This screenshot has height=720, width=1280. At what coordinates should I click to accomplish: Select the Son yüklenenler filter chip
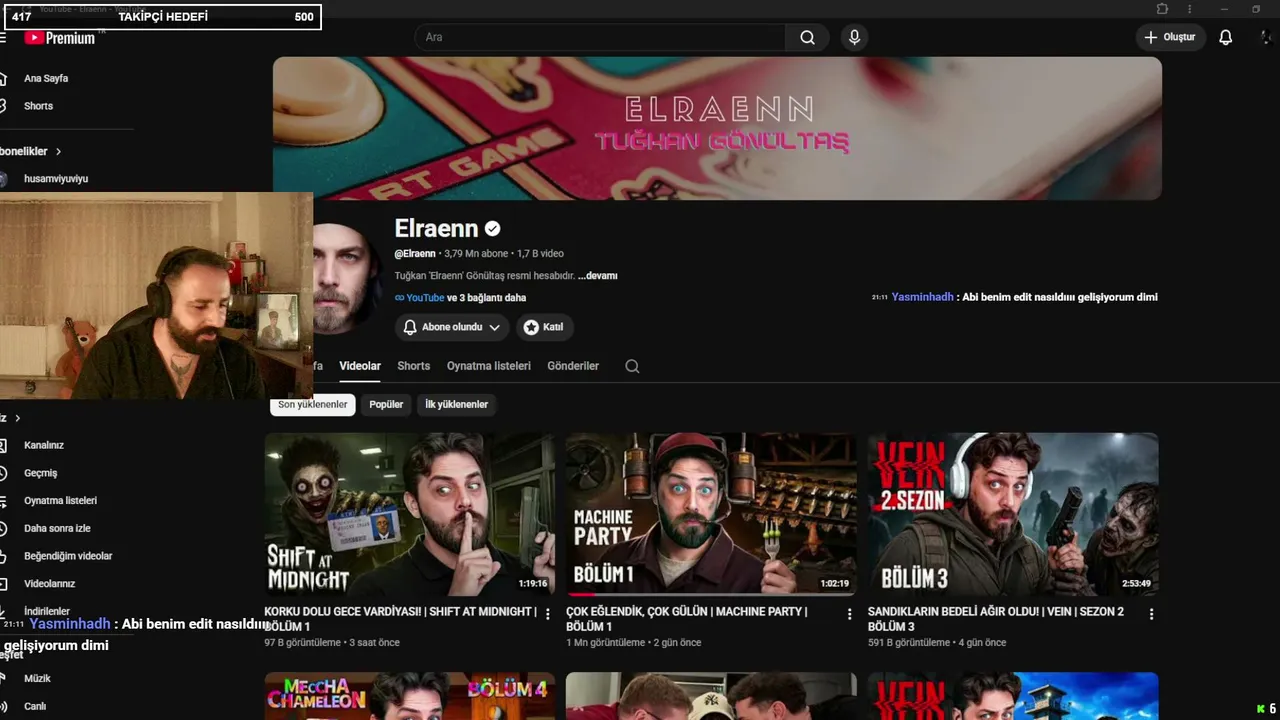[312, 404]
